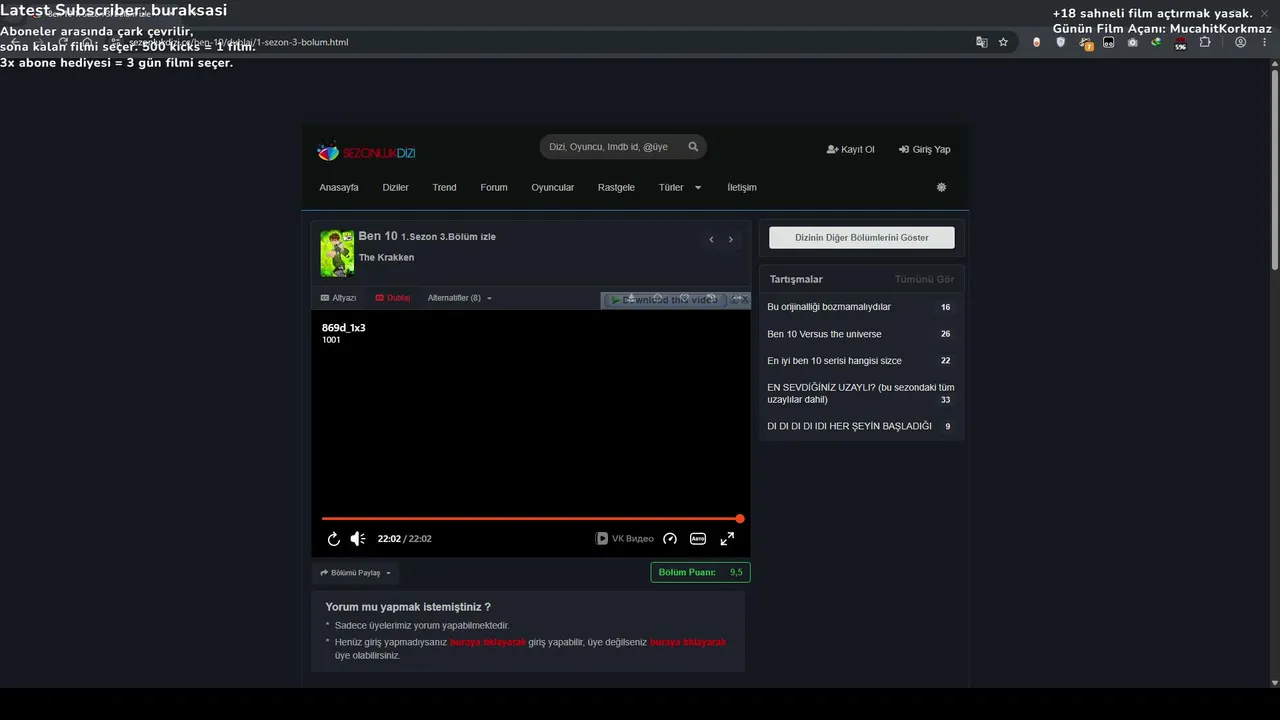The image size is (1280, 720).
Task: Click the 'The Krakken' episode title
Action: 386,257
